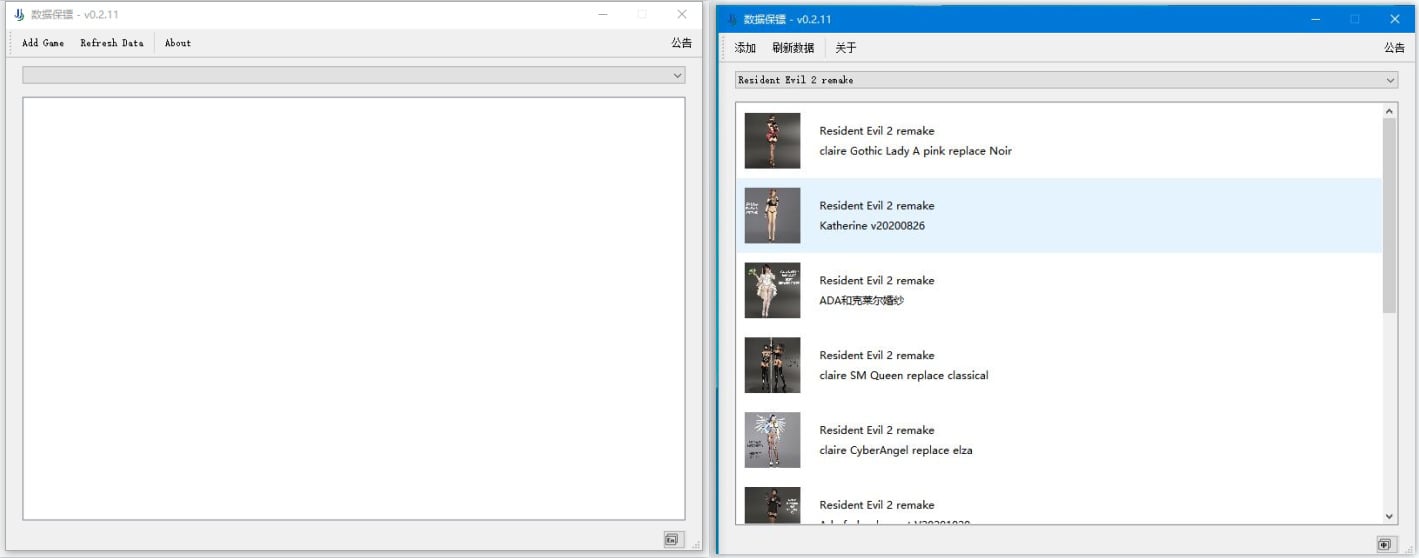
Task: Open 公告 notice in left window
Action: (681, 43)
